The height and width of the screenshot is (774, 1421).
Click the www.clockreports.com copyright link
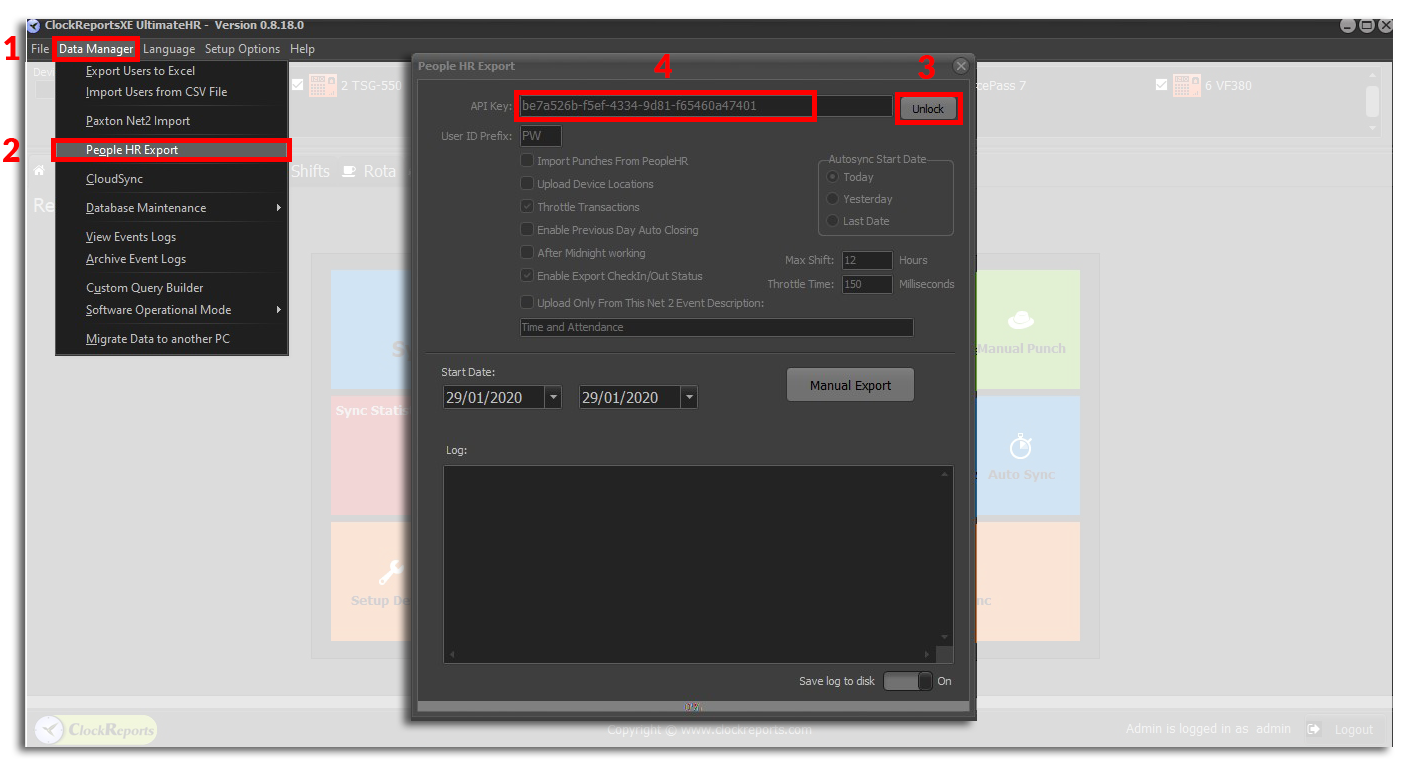click(746, 729)
